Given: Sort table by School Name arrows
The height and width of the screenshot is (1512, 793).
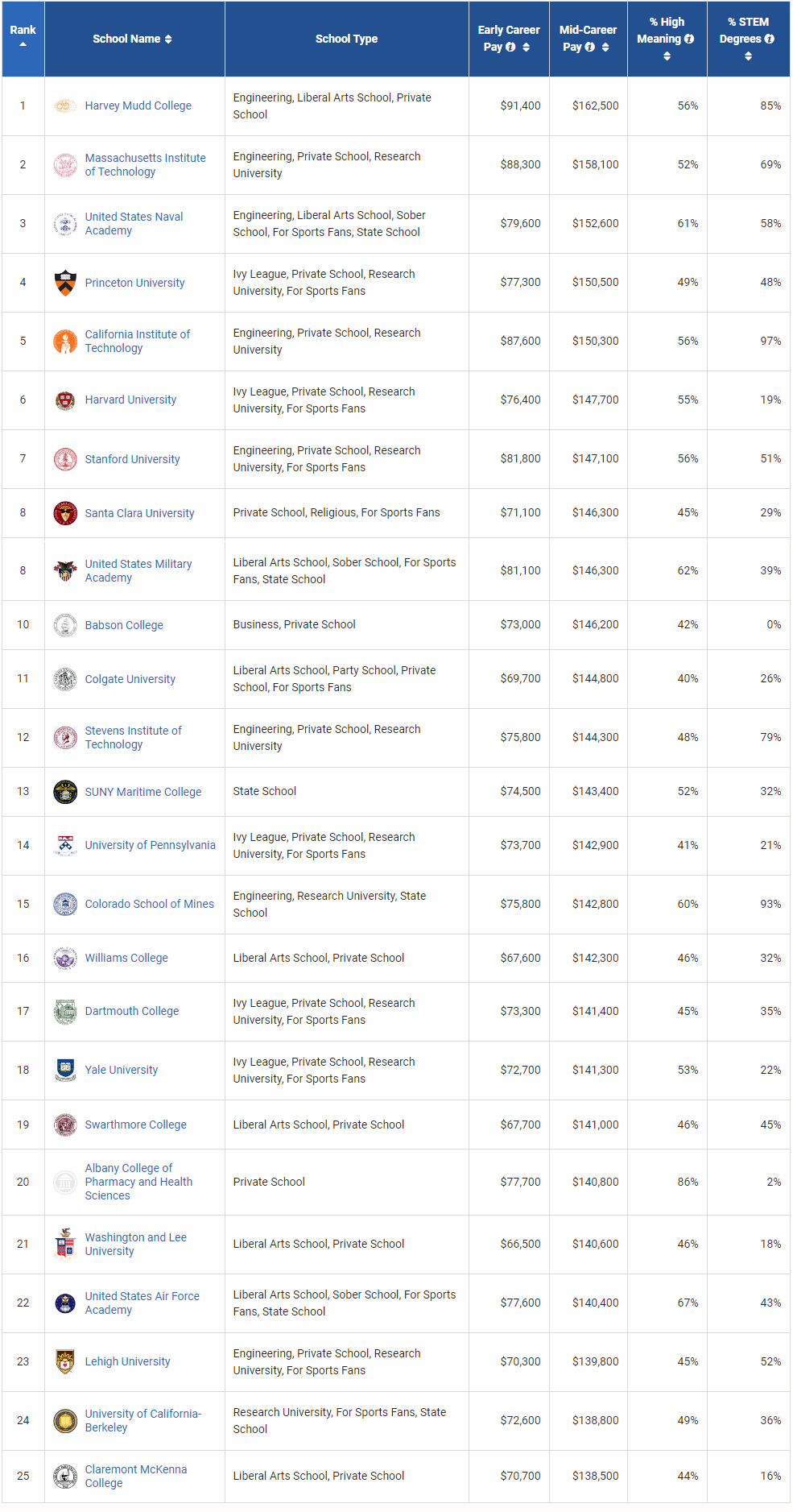Looking at the screenshot, I should tap(168, 39).
